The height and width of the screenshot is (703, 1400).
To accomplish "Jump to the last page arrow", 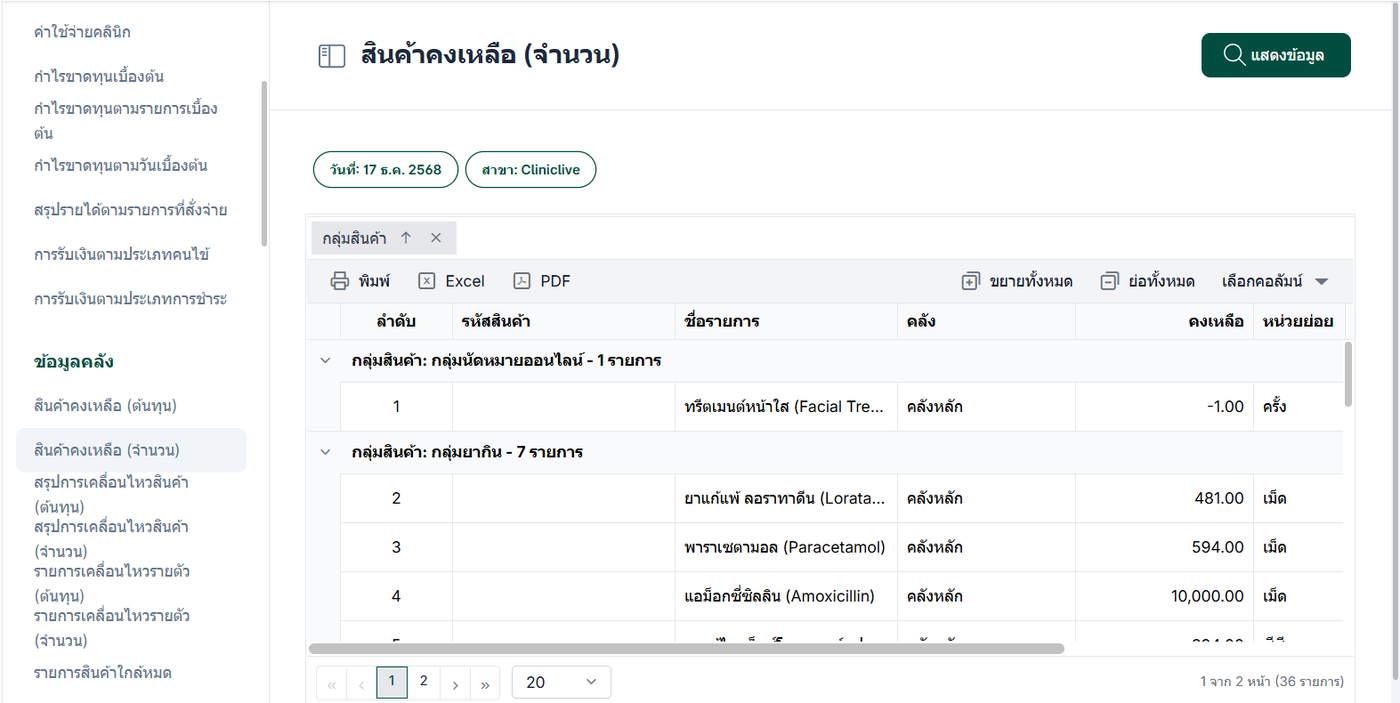I will [485, 683].
